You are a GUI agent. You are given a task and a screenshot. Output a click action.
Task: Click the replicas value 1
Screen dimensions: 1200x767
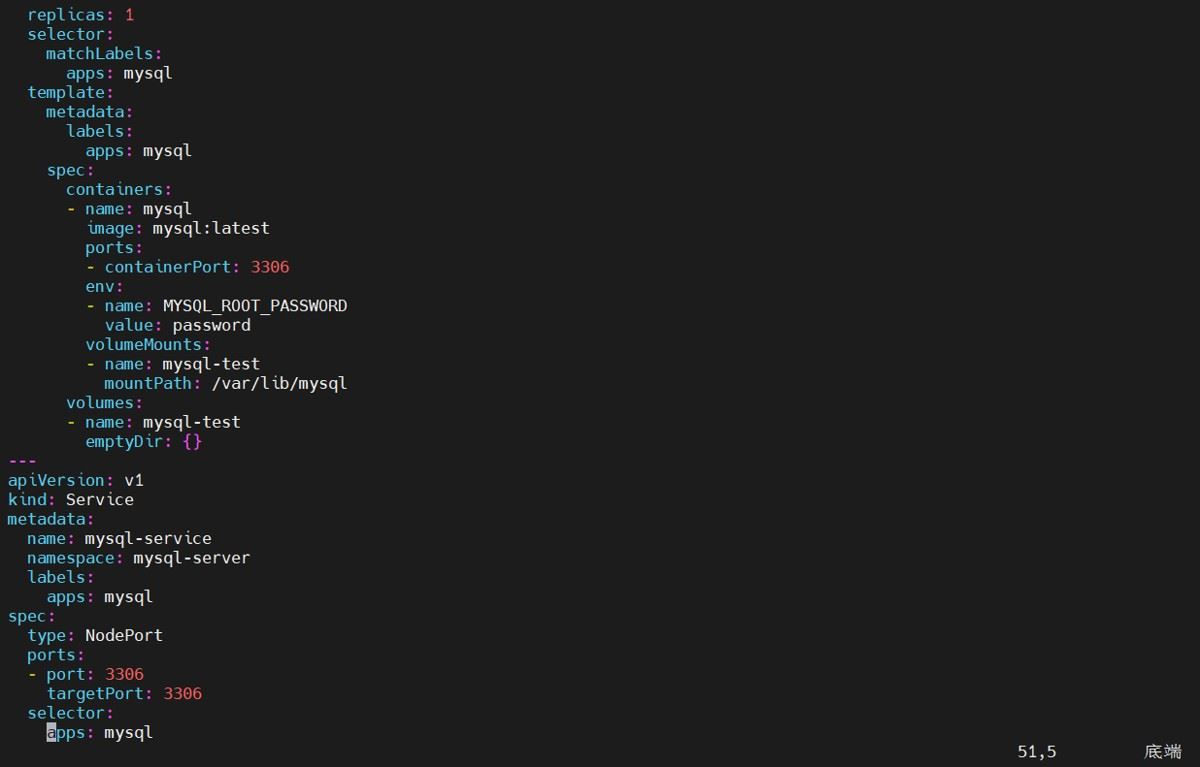(x=129, y=15)
